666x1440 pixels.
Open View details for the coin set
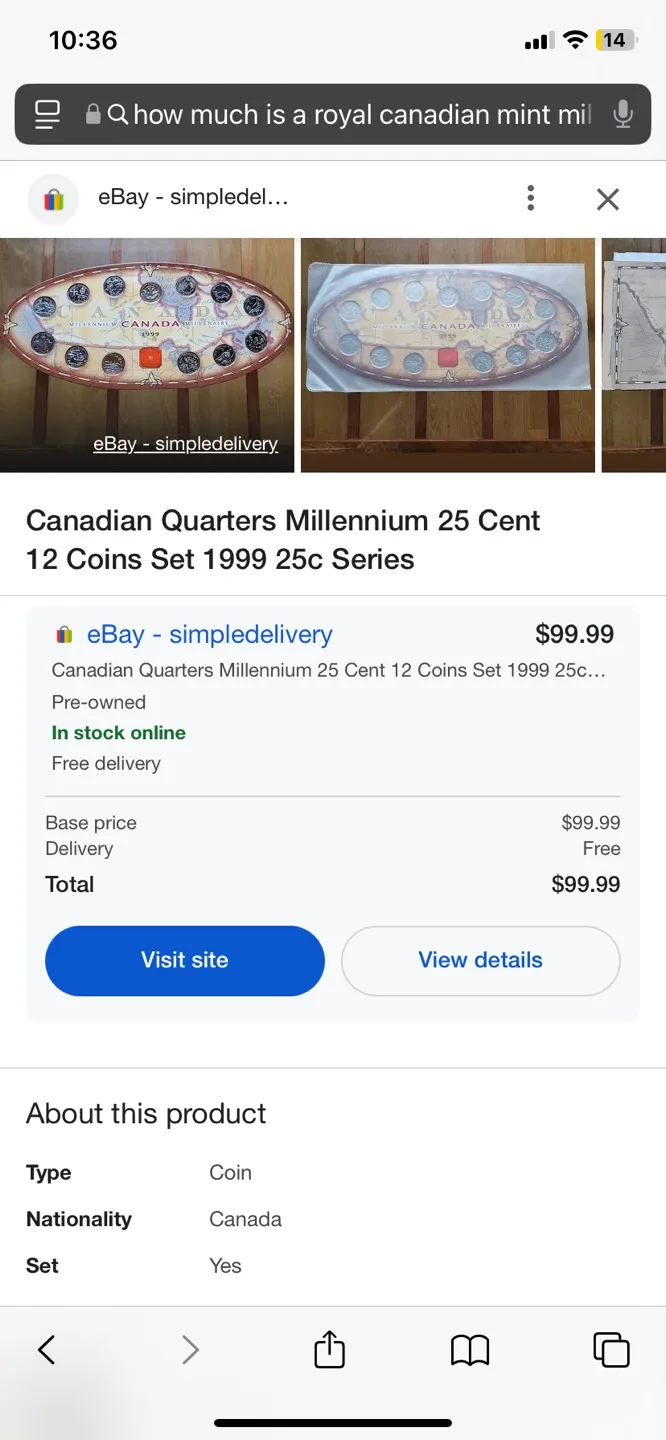point(480,960)
